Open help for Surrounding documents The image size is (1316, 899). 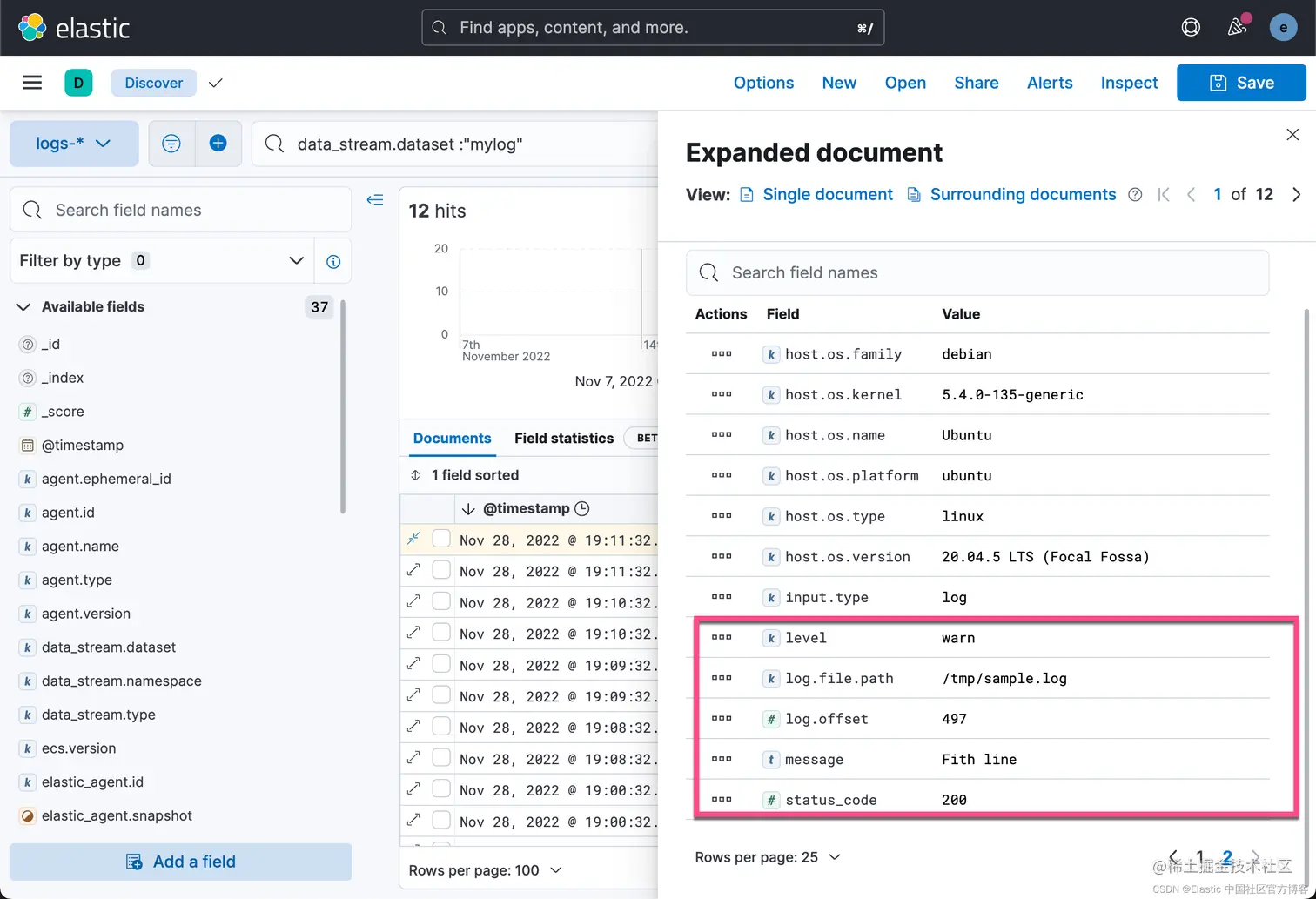1135,195
